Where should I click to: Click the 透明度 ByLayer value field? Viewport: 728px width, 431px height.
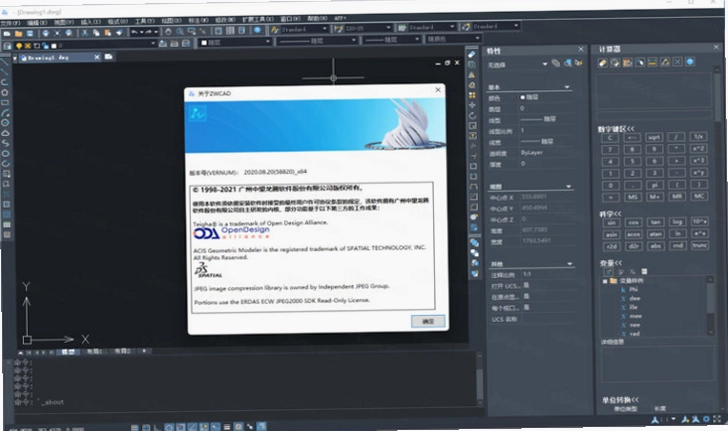click(x=546, y=152)
